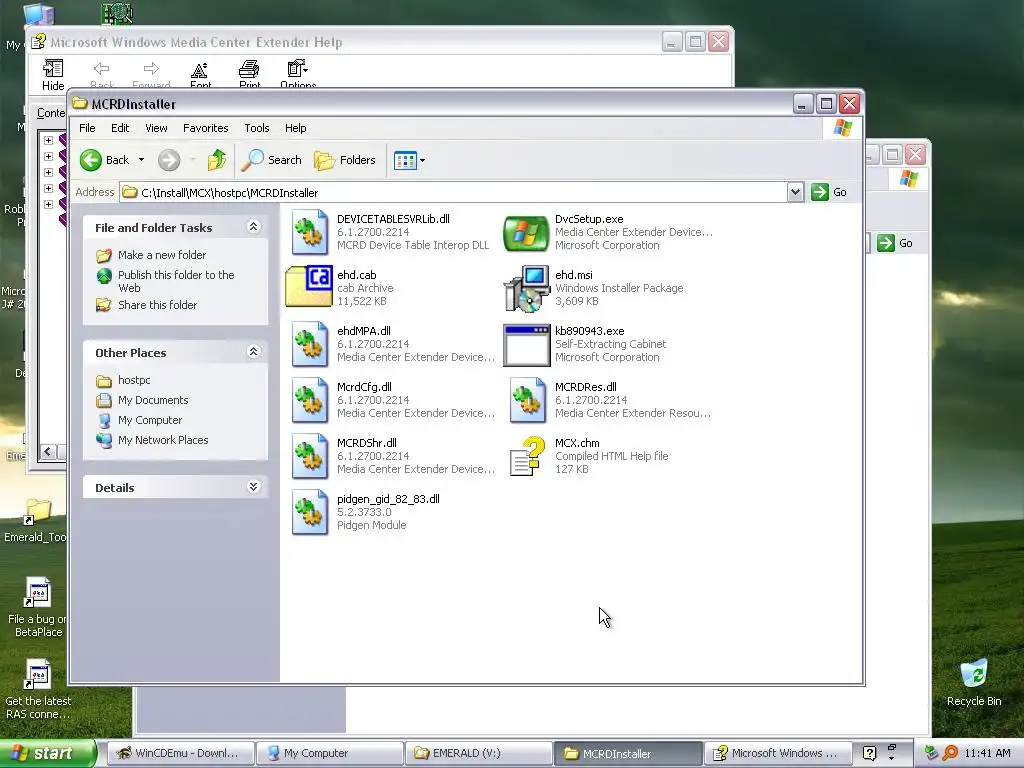Select the pidgen_gid_82_83.dll icon
Screen dimensions: 1024x768
tap(310, 513)
